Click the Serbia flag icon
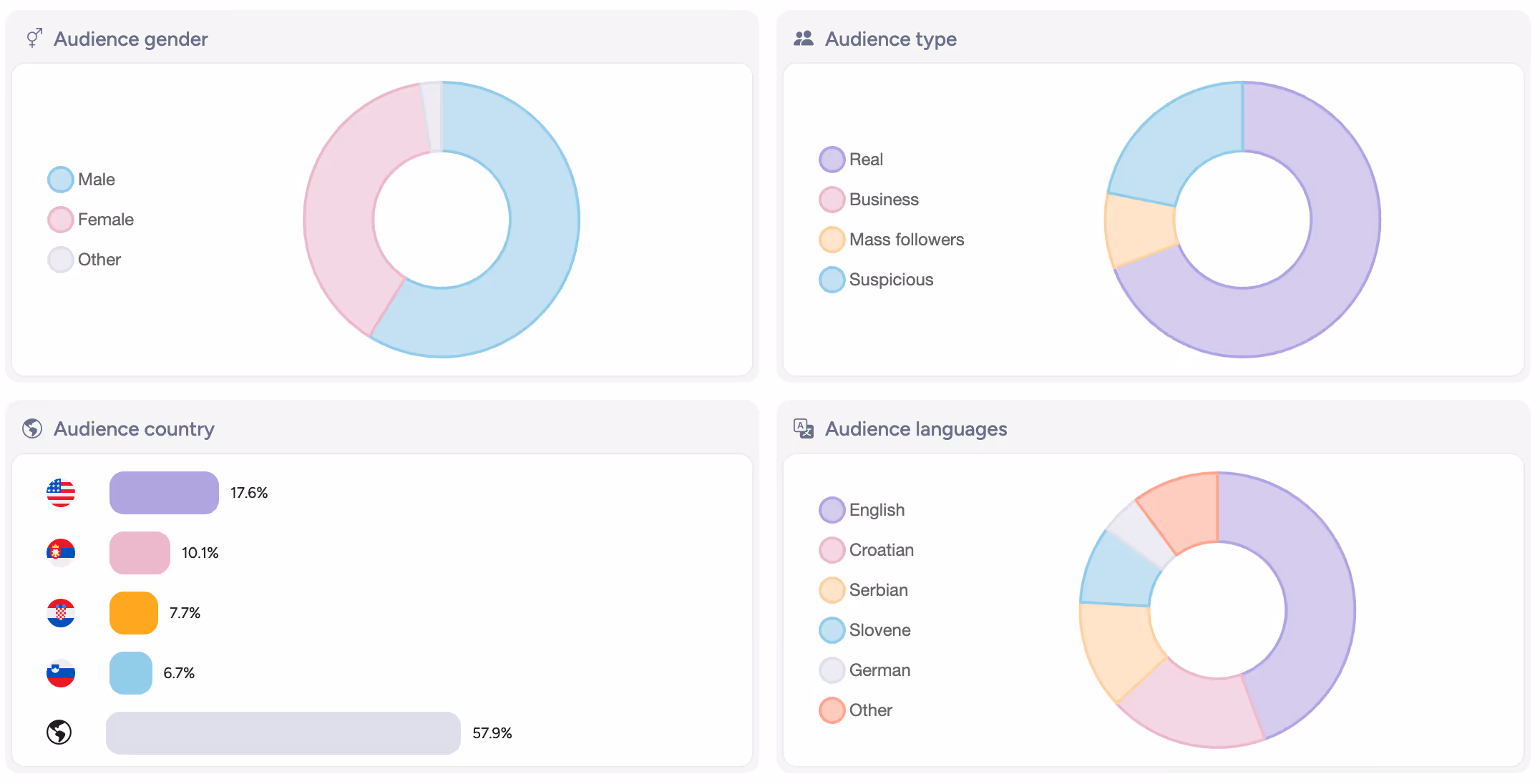The image size is (1540, 784). click(61, 553)
